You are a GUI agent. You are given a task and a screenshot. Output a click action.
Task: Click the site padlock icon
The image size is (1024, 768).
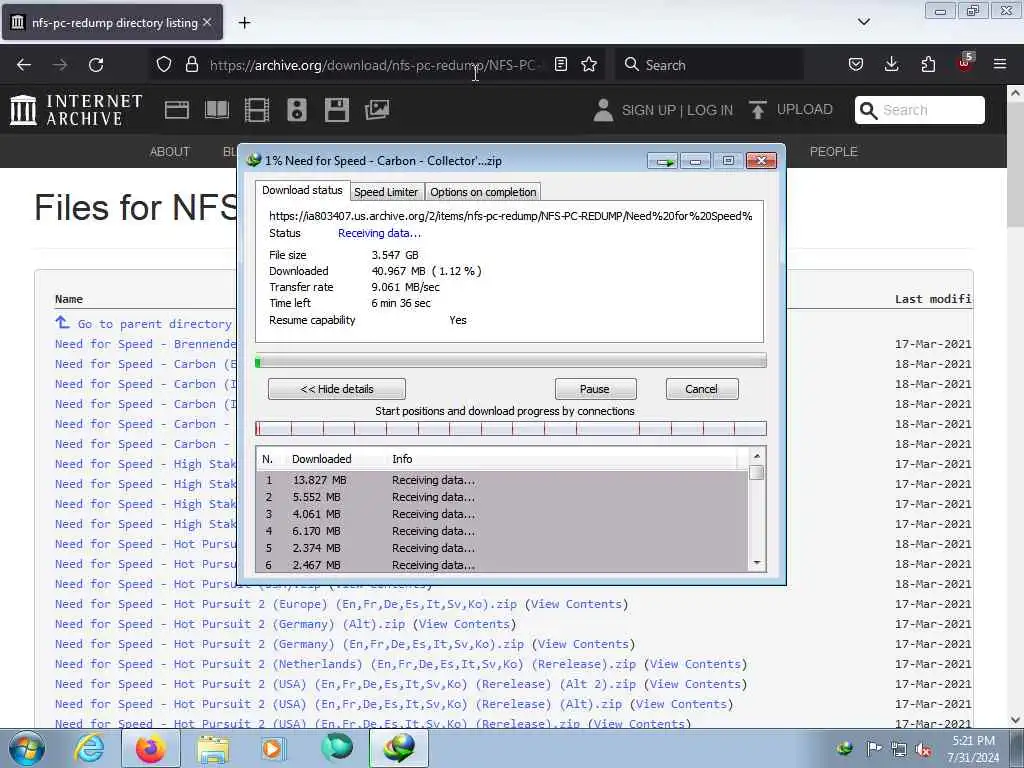click(191, 65)
